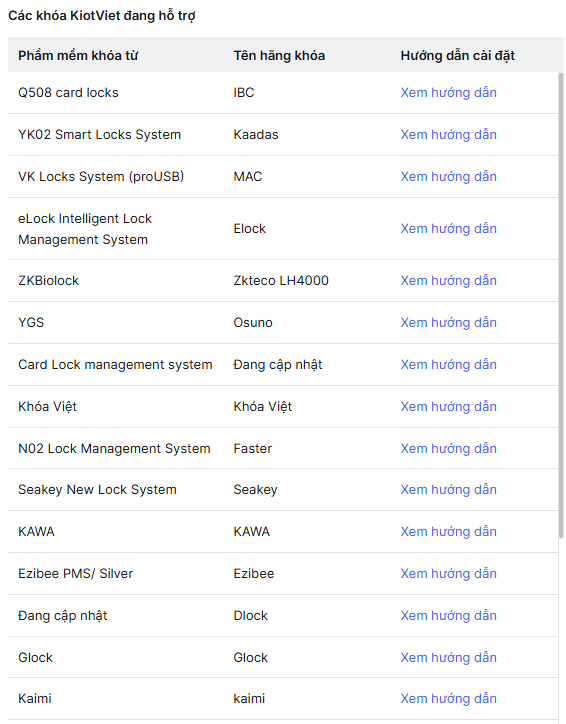Click the heading 'Các khóa KiotViet đang hỗ trợ'

(102, 16)
